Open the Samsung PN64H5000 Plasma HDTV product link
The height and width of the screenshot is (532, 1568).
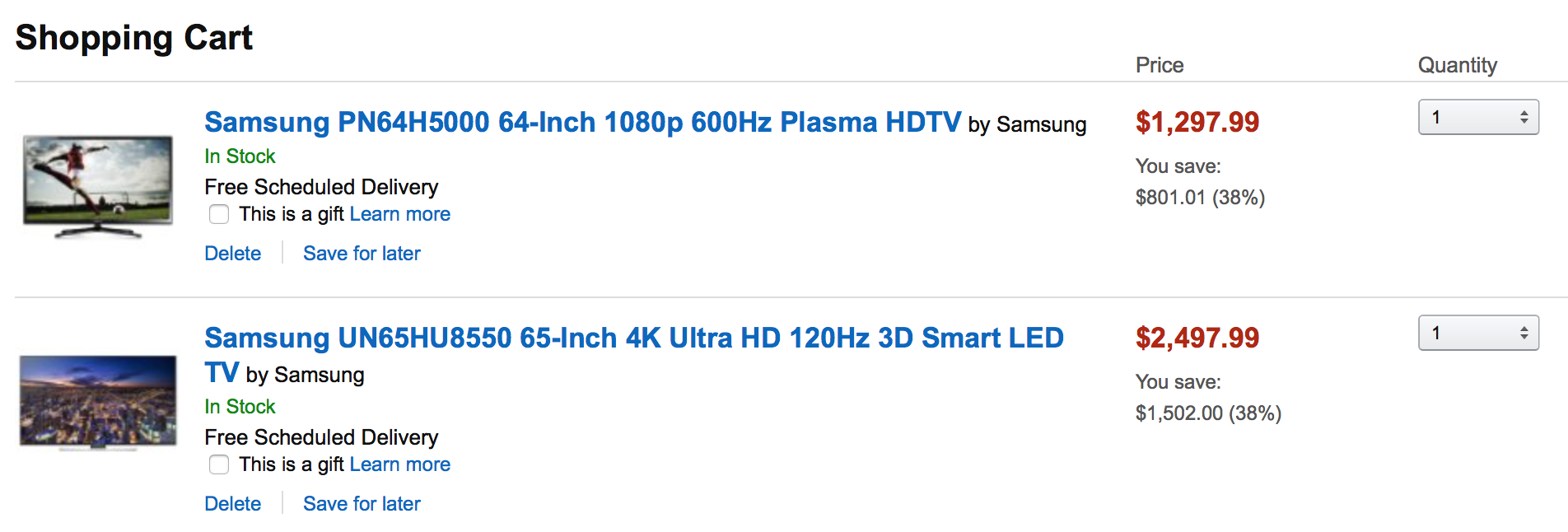pos(581,123)
